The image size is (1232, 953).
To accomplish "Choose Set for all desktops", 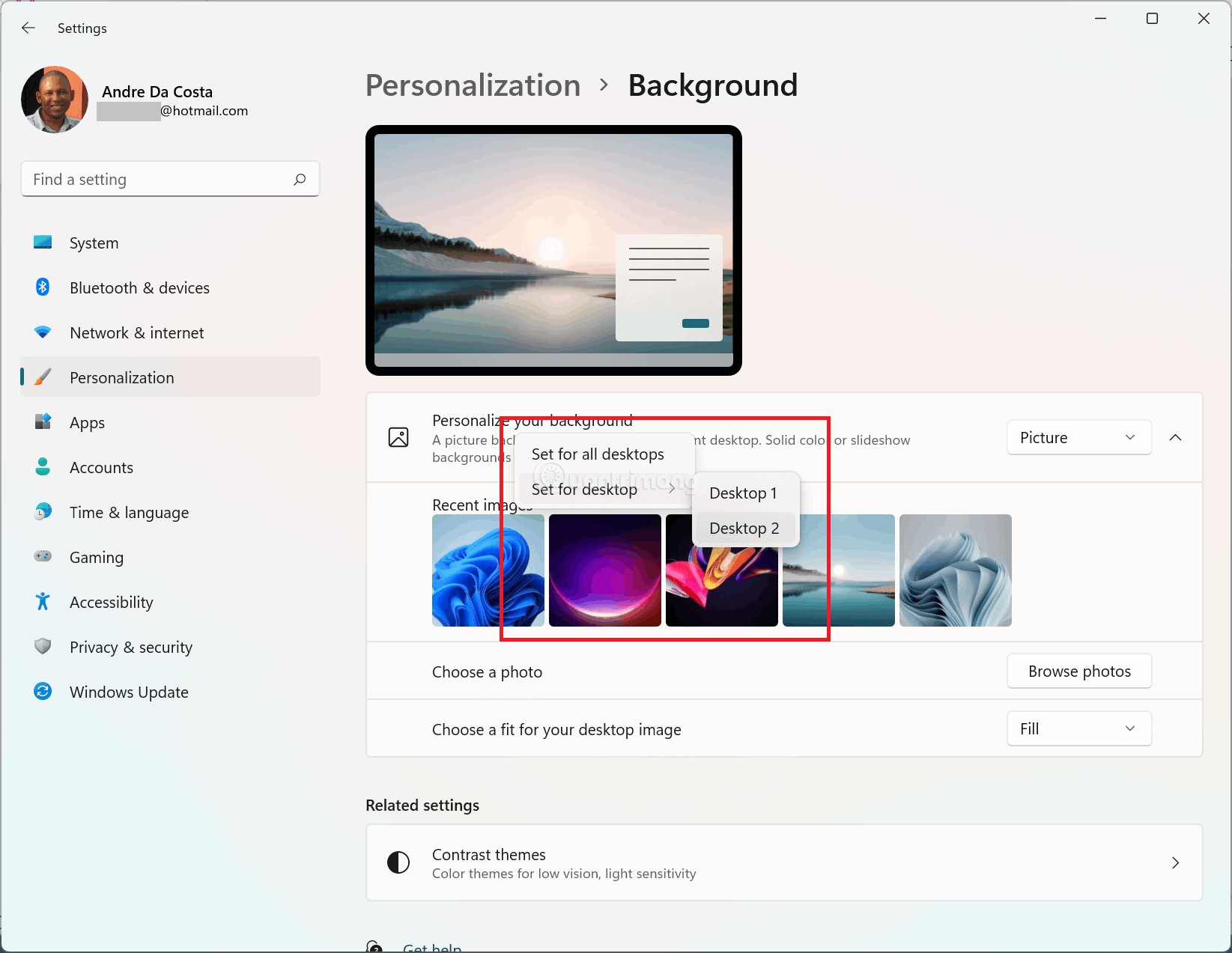I will [x=598, y=454].
